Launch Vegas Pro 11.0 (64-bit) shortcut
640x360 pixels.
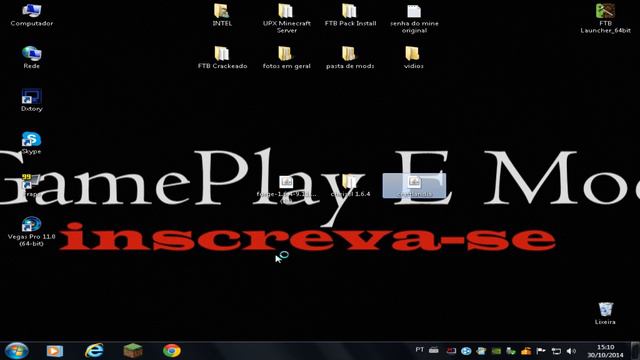click(x=31, y=231)
